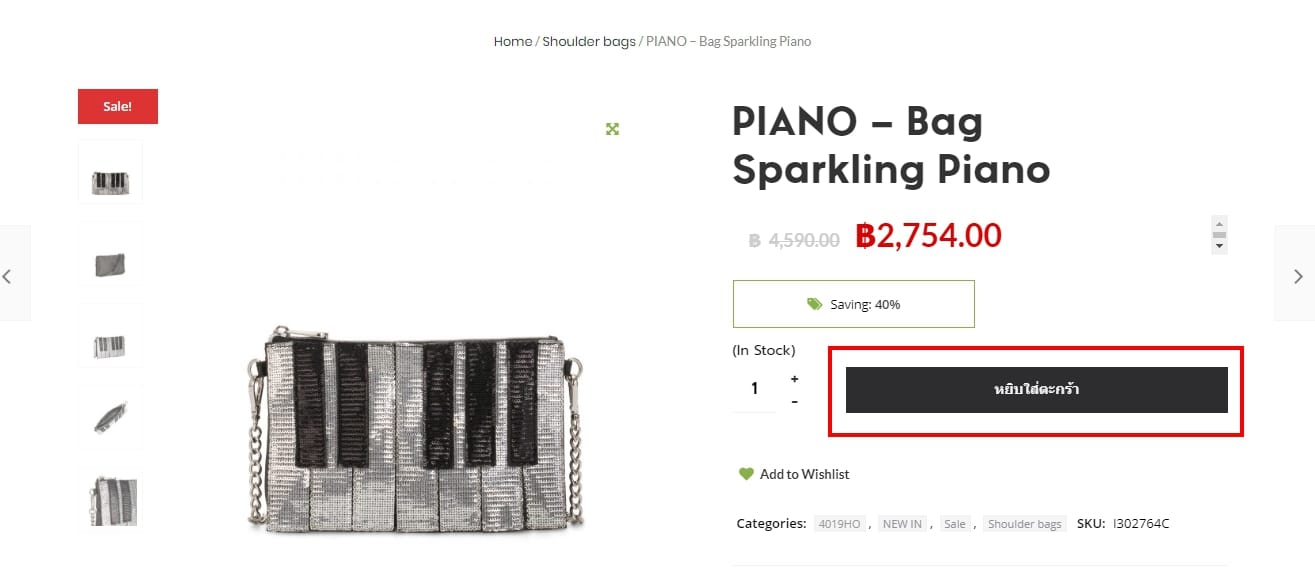Click the green heart wishlist icon

(746, 474)
